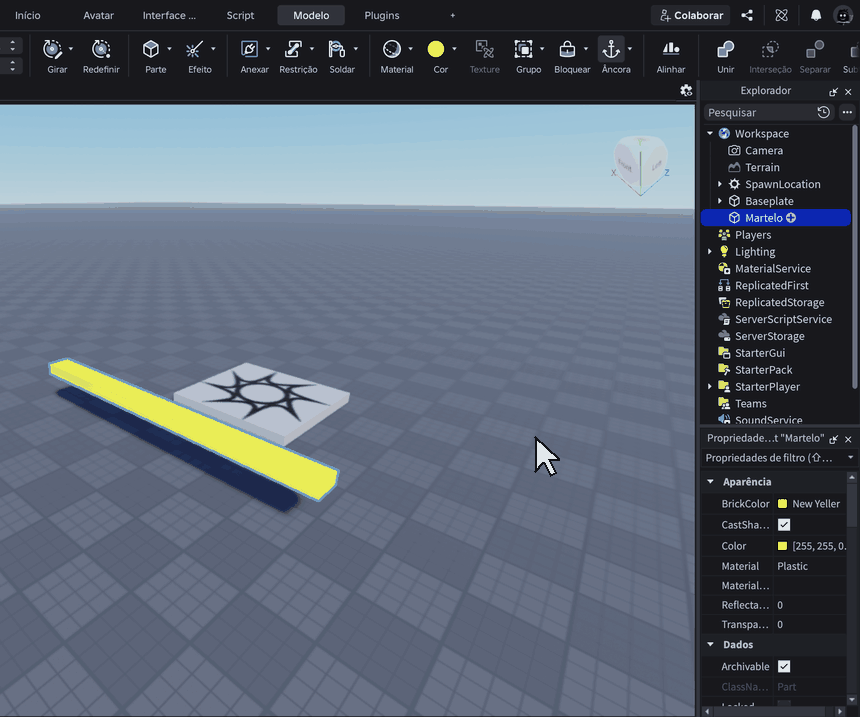Open the notifications bell
This screenshot has width=860, height=717.
click(x=816, y=15)
